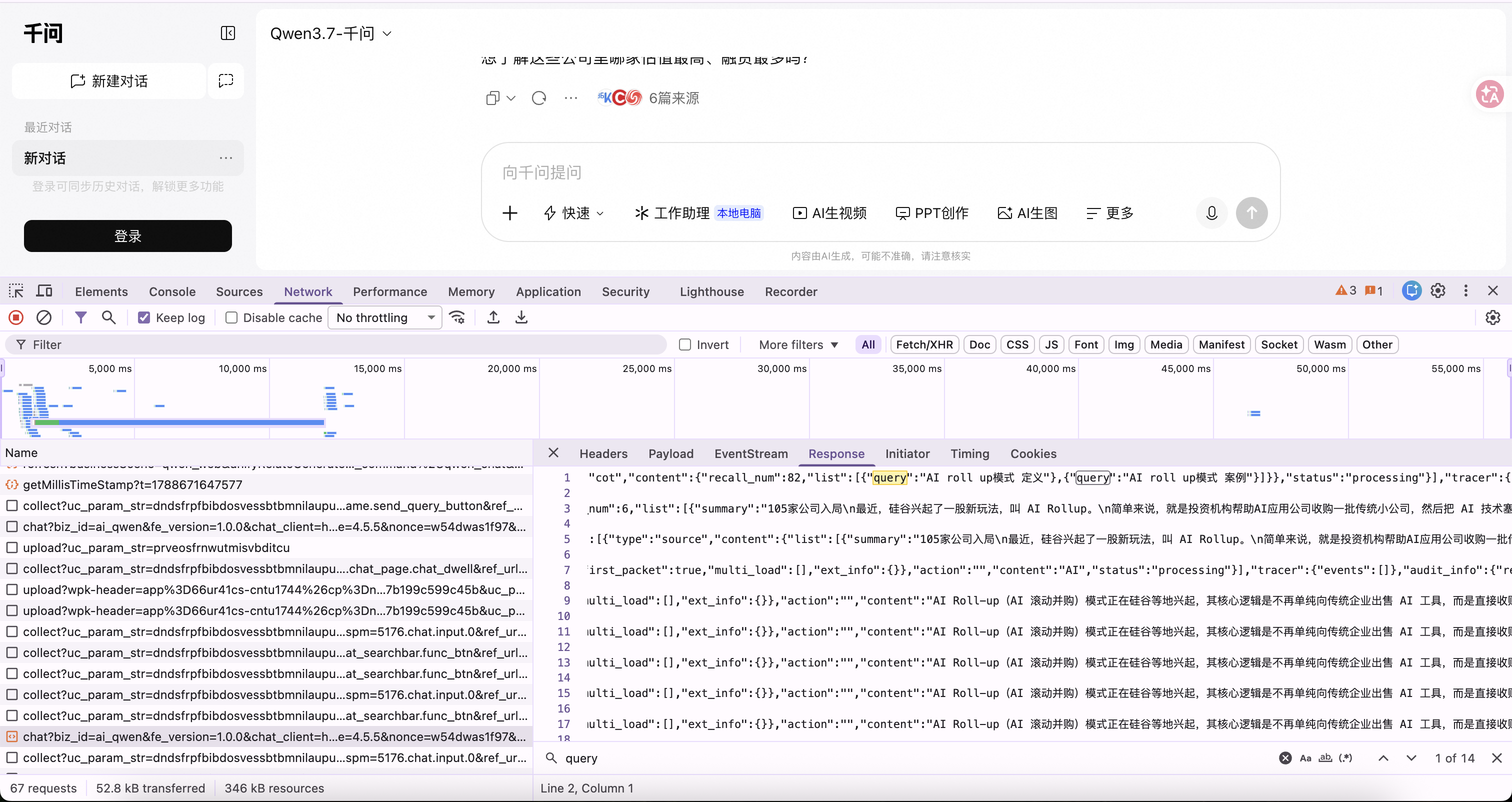Toggle device toolbar icon

tap(44, 290)
